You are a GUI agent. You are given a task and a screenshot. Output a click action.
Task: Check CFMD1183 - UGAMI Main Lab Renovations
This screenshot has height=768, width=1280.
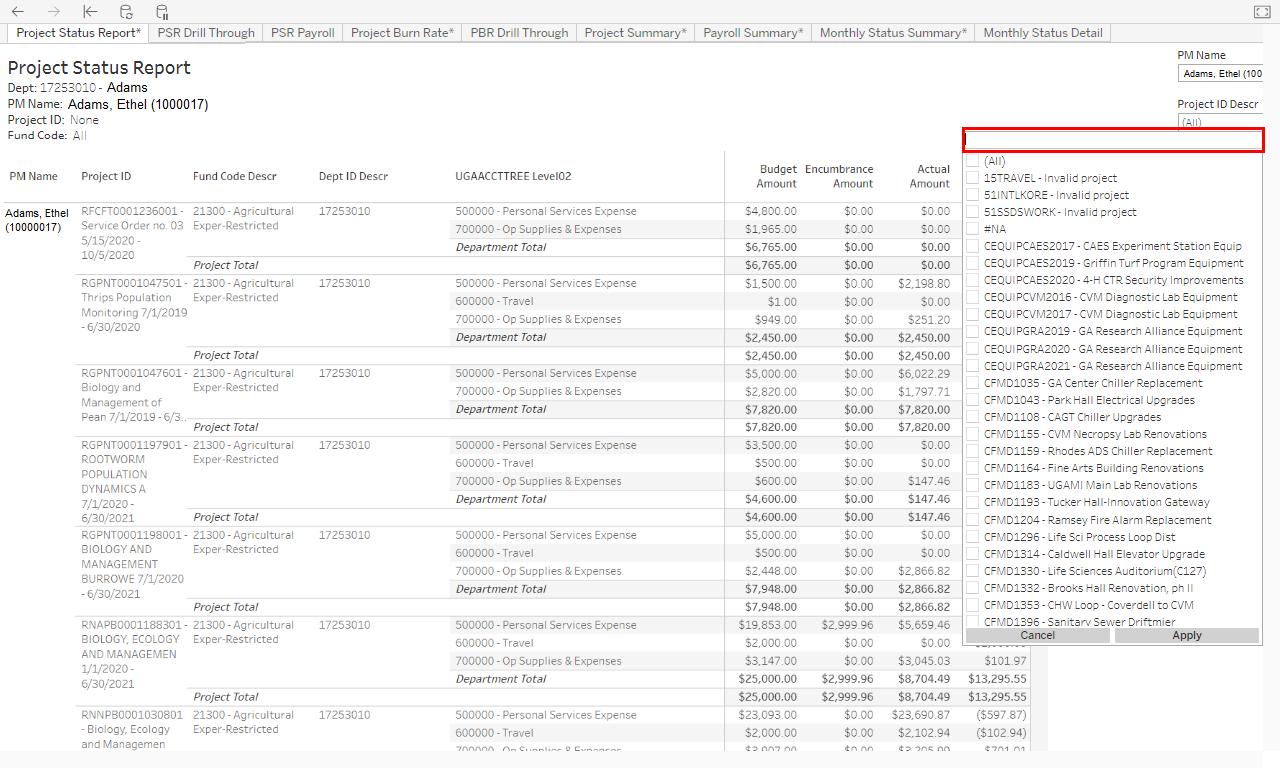point(972,485)
